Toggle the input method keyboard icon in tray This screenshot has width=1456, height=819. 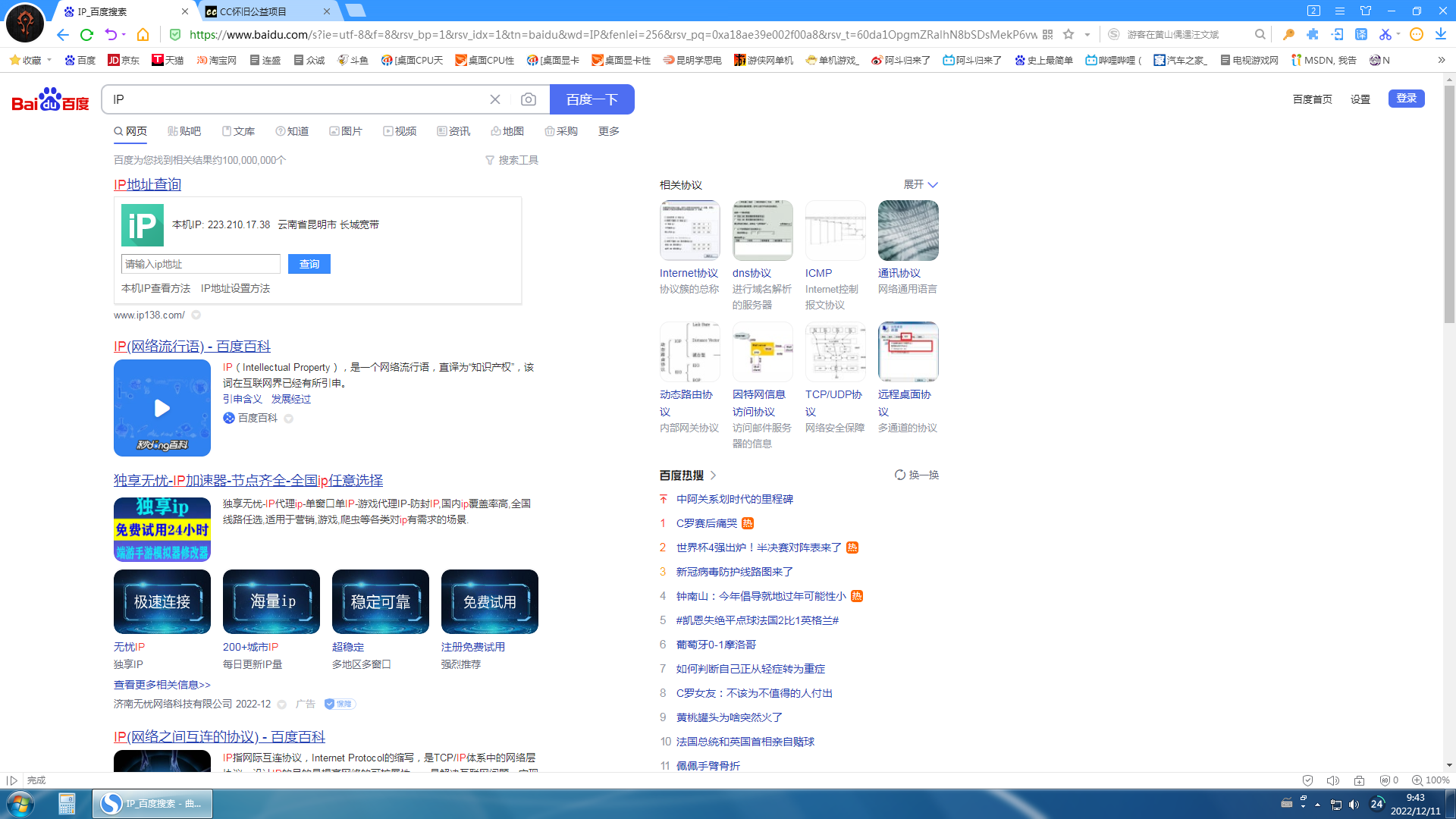pos(1287,804)
